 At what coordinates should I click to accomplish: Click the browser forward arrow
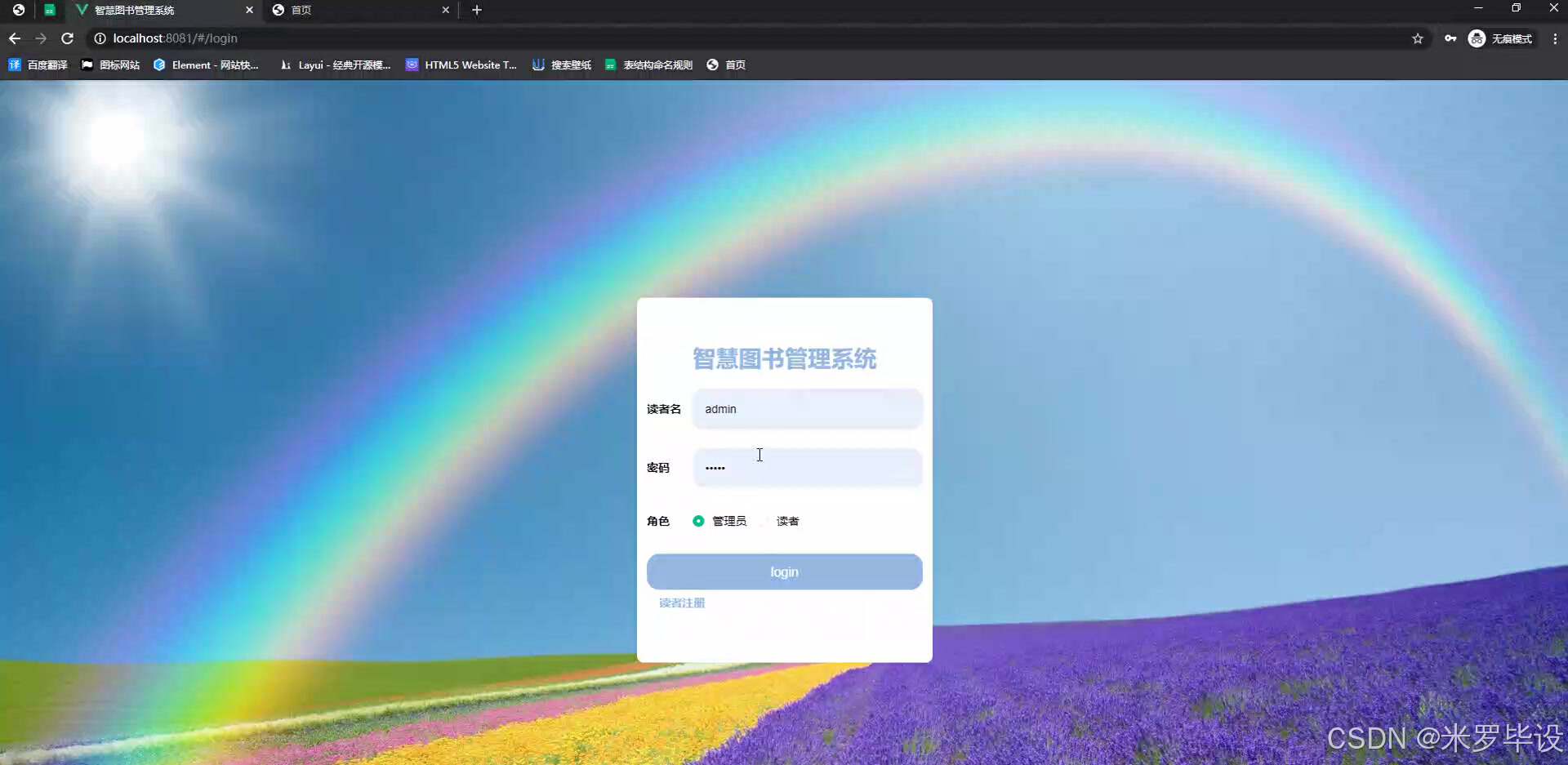tap(41, 38)
